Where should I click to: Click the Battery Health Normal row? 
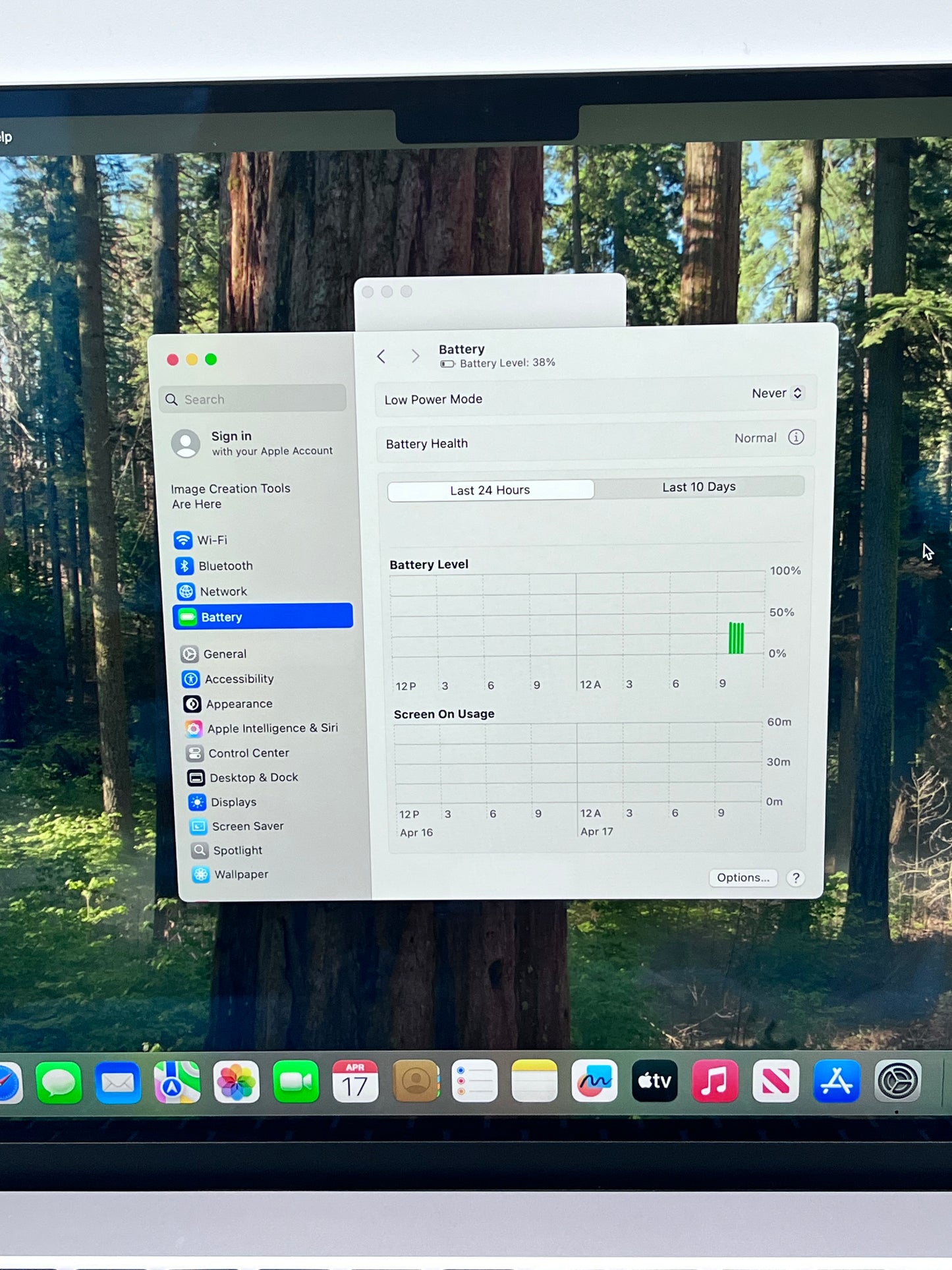coord(596,440)
